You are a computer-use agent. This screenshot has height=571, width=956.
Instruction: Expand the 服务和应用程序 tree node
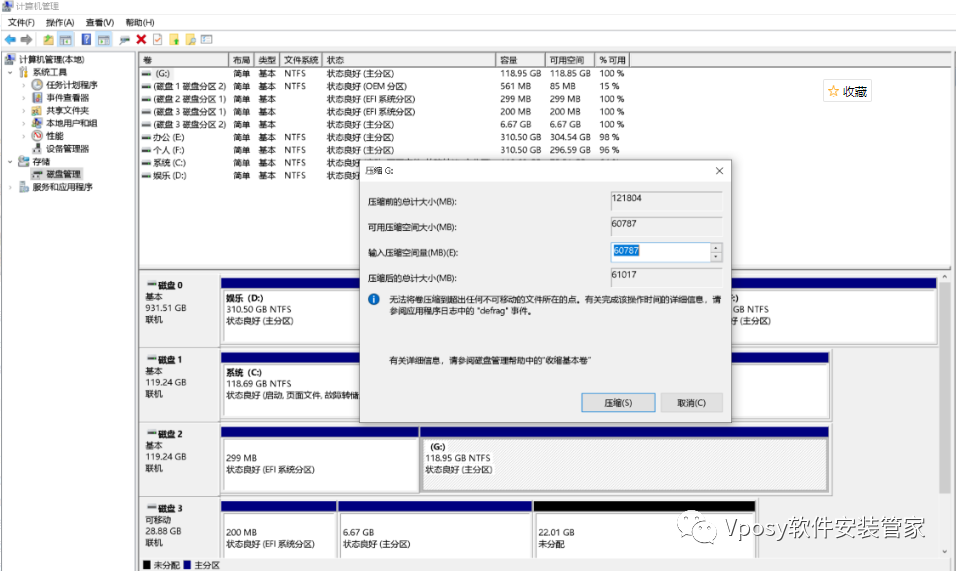11,187
